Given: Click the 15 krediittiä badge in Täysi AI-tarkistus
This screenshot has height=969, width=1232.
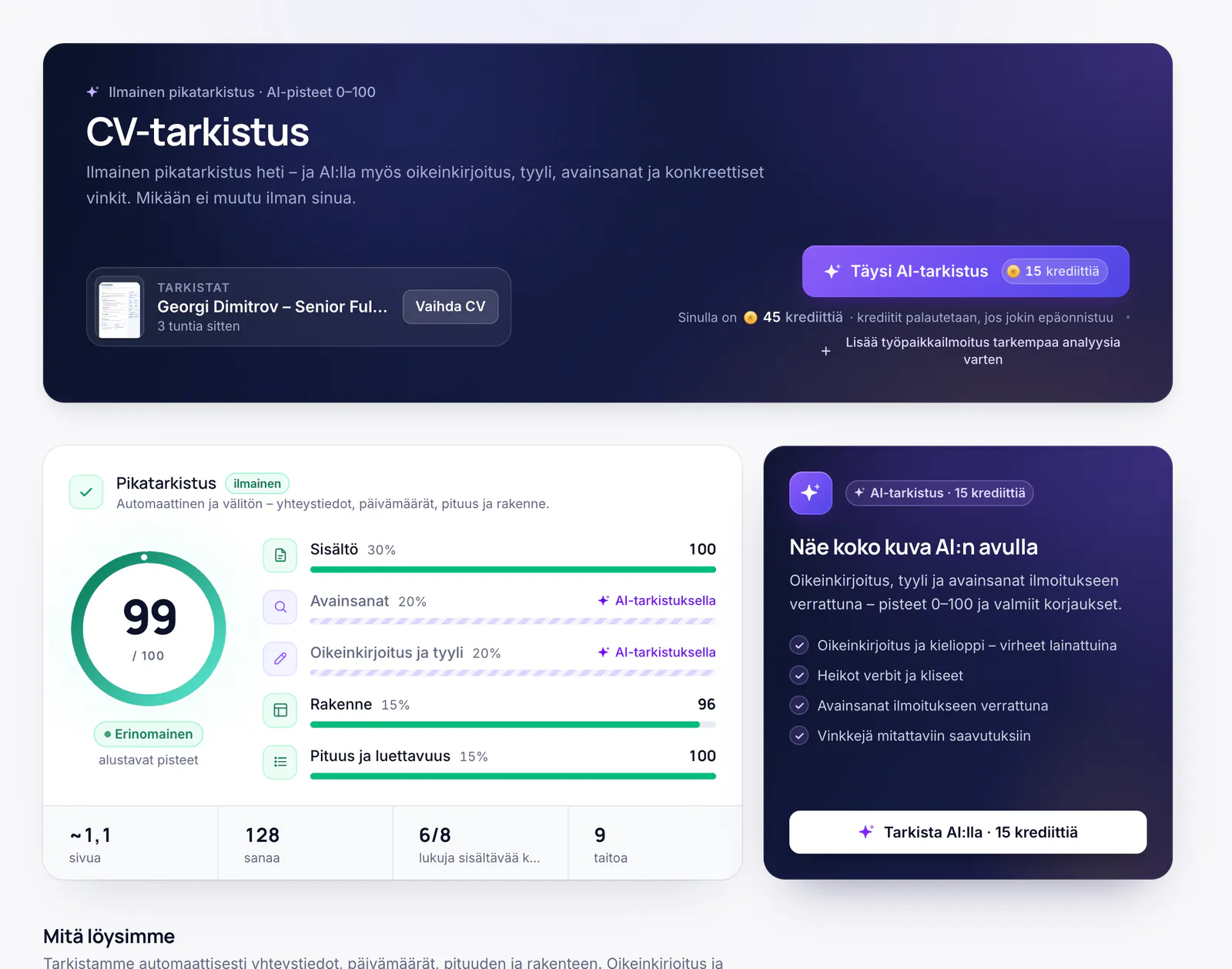Looking at the screenshot, I should (1055, 271).
